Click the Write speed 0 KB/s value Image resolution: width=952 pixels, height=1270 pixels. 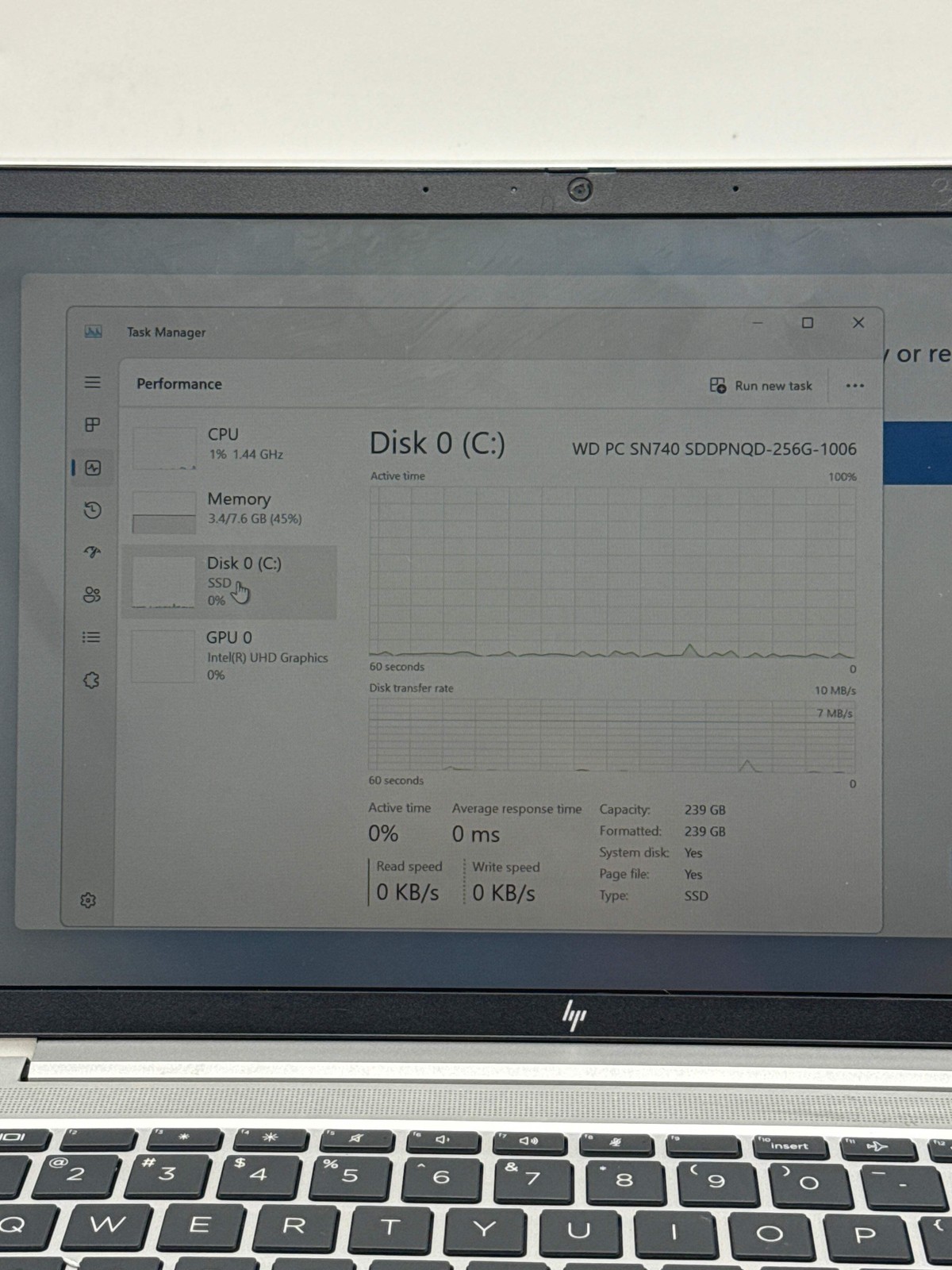pos(504,894)
